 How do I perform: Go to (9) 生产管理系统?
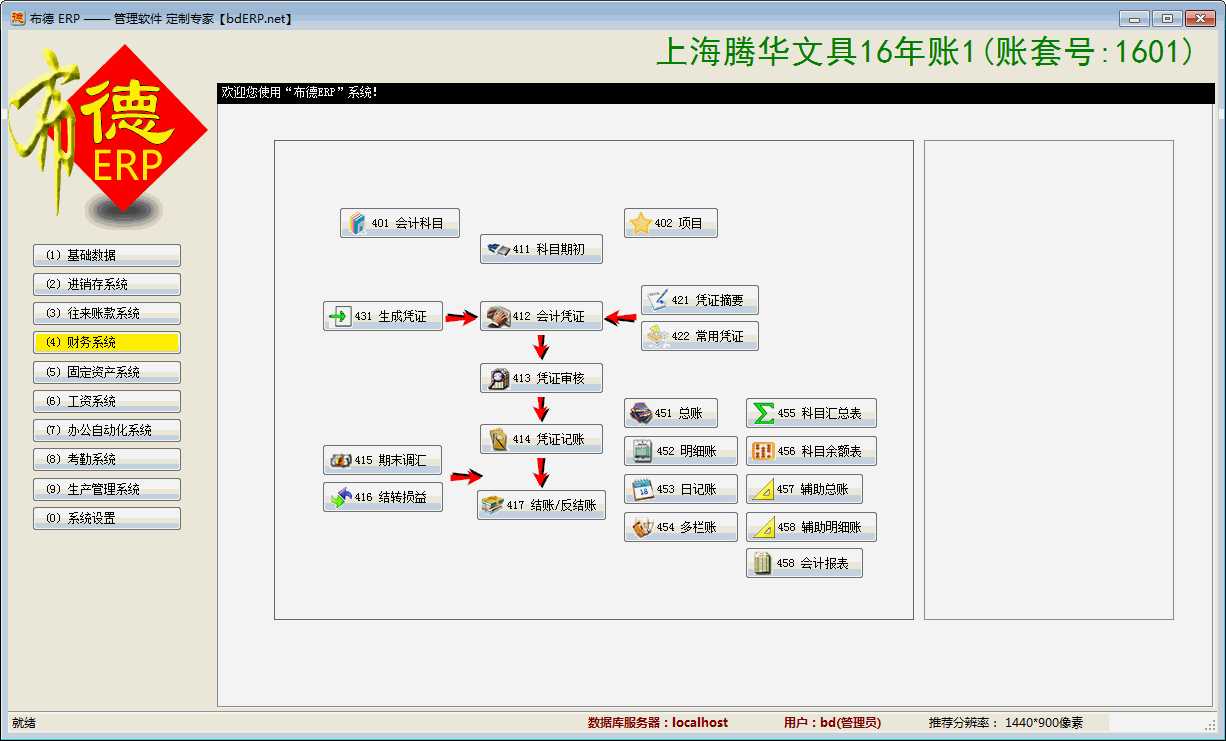click(x=107, y=489)
